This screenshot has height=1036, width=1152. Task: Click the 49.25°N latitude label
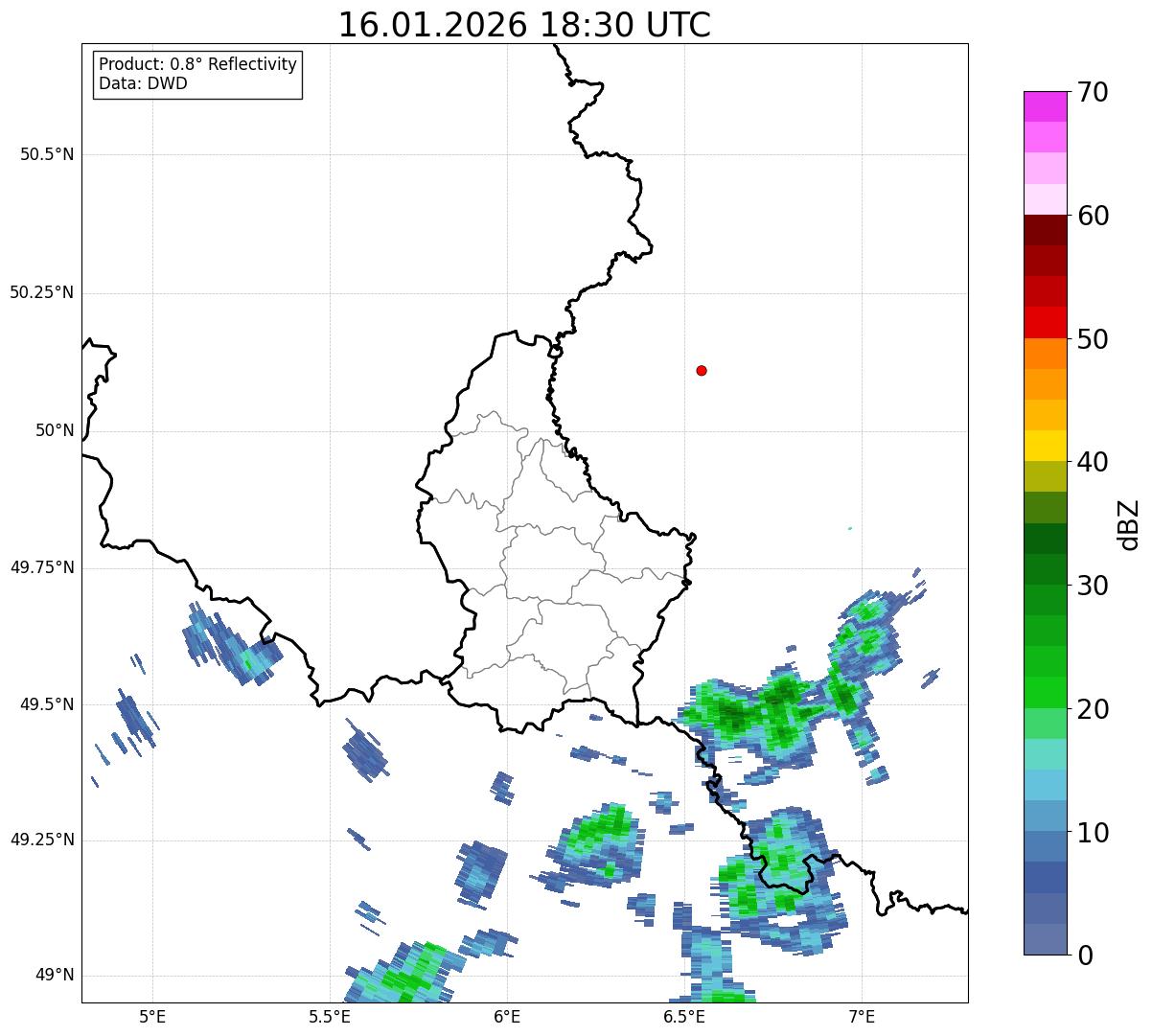[42, 840]
